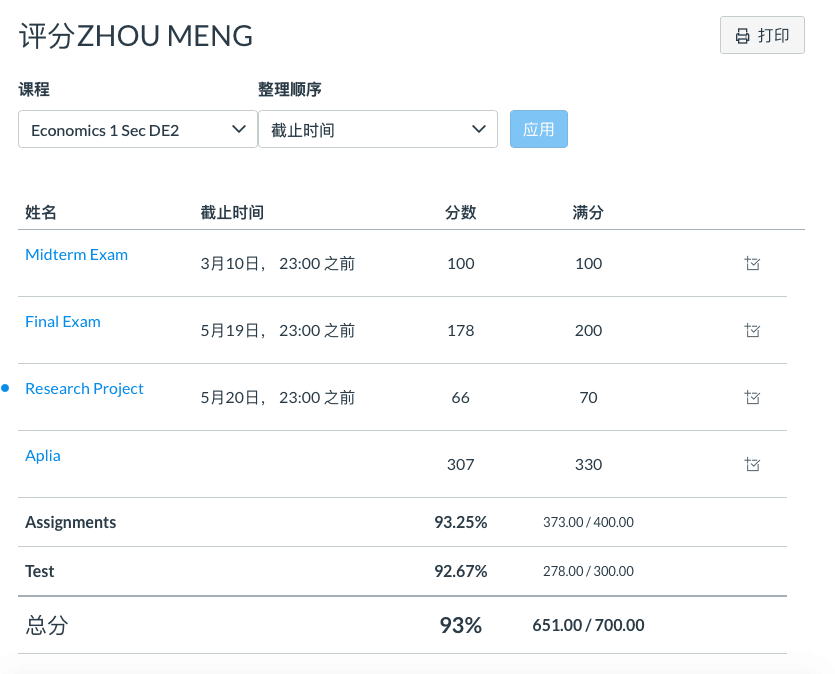Open the Research Project assignment link

84,388
